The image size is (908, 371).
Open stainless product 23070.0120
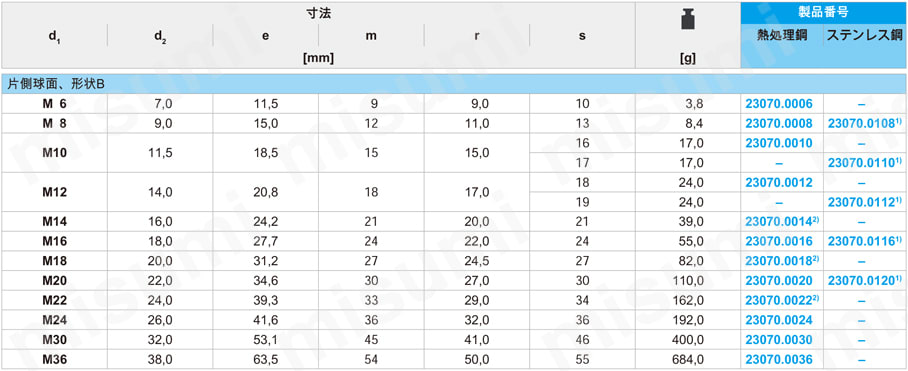coord(862,281)
